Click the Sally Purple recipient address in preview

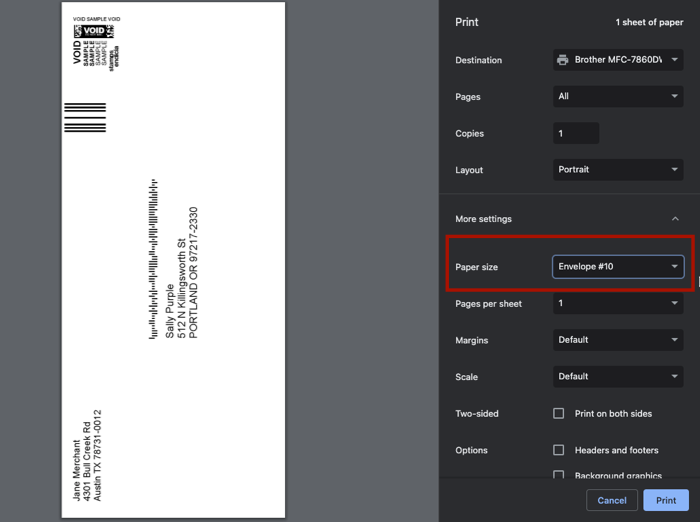(181, 273)
